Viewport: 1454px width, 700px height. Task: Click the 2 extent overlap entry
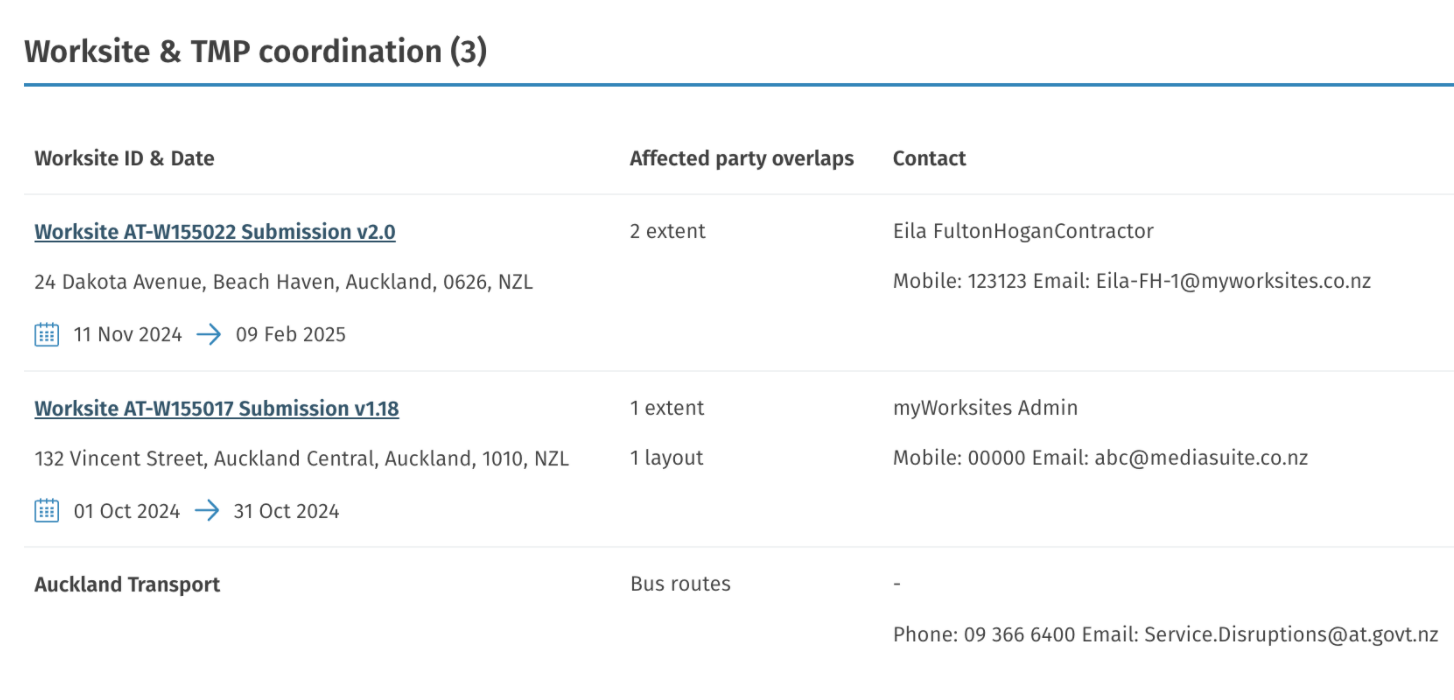tap(668, 231)
